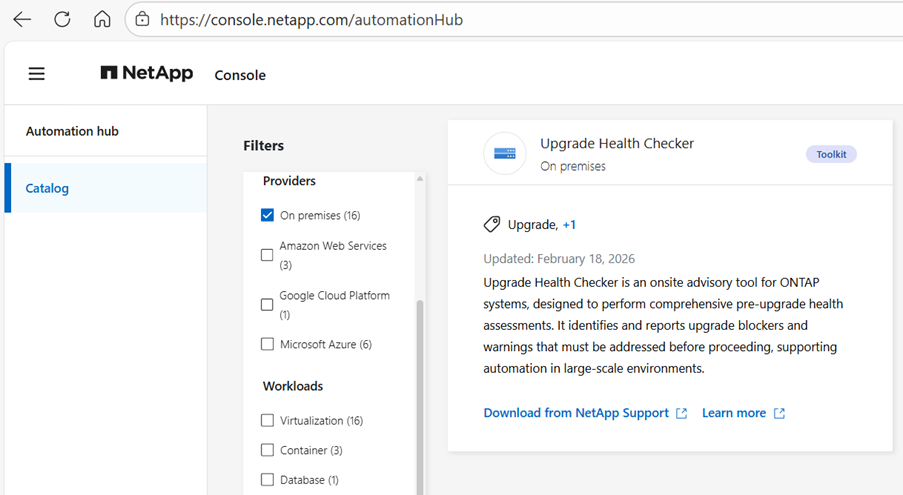Click the filters scrollbar up arrow

point(420,179)
